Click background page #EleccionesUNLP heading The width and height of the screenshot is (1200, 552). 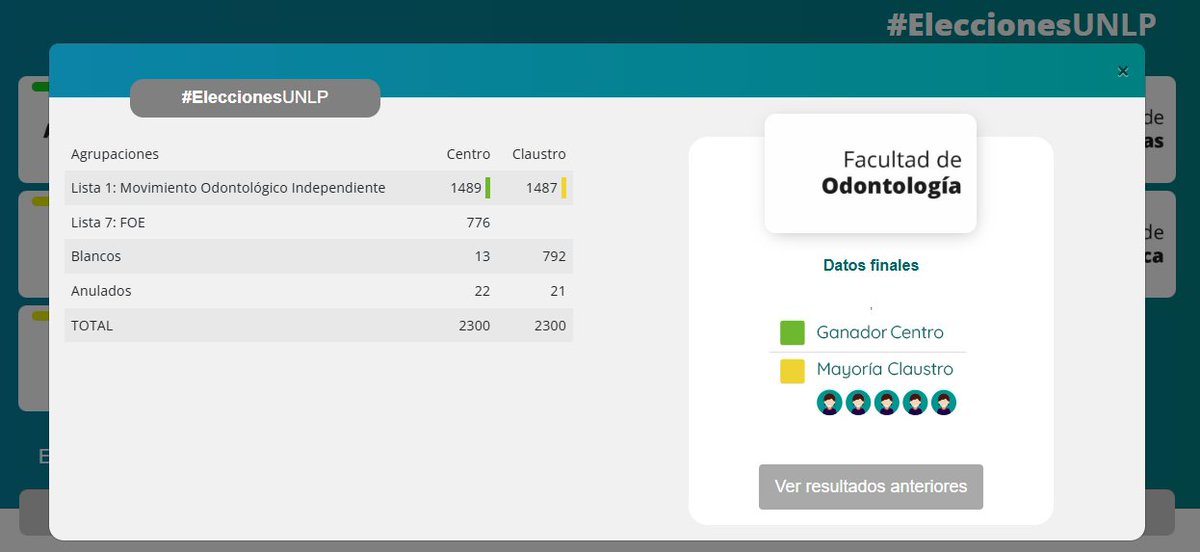[1021, 24]
